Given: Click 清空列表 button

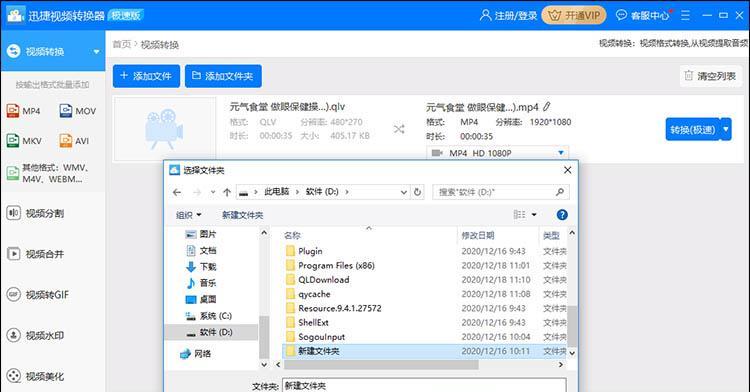Looking at the screenshot, I should 711,76.
